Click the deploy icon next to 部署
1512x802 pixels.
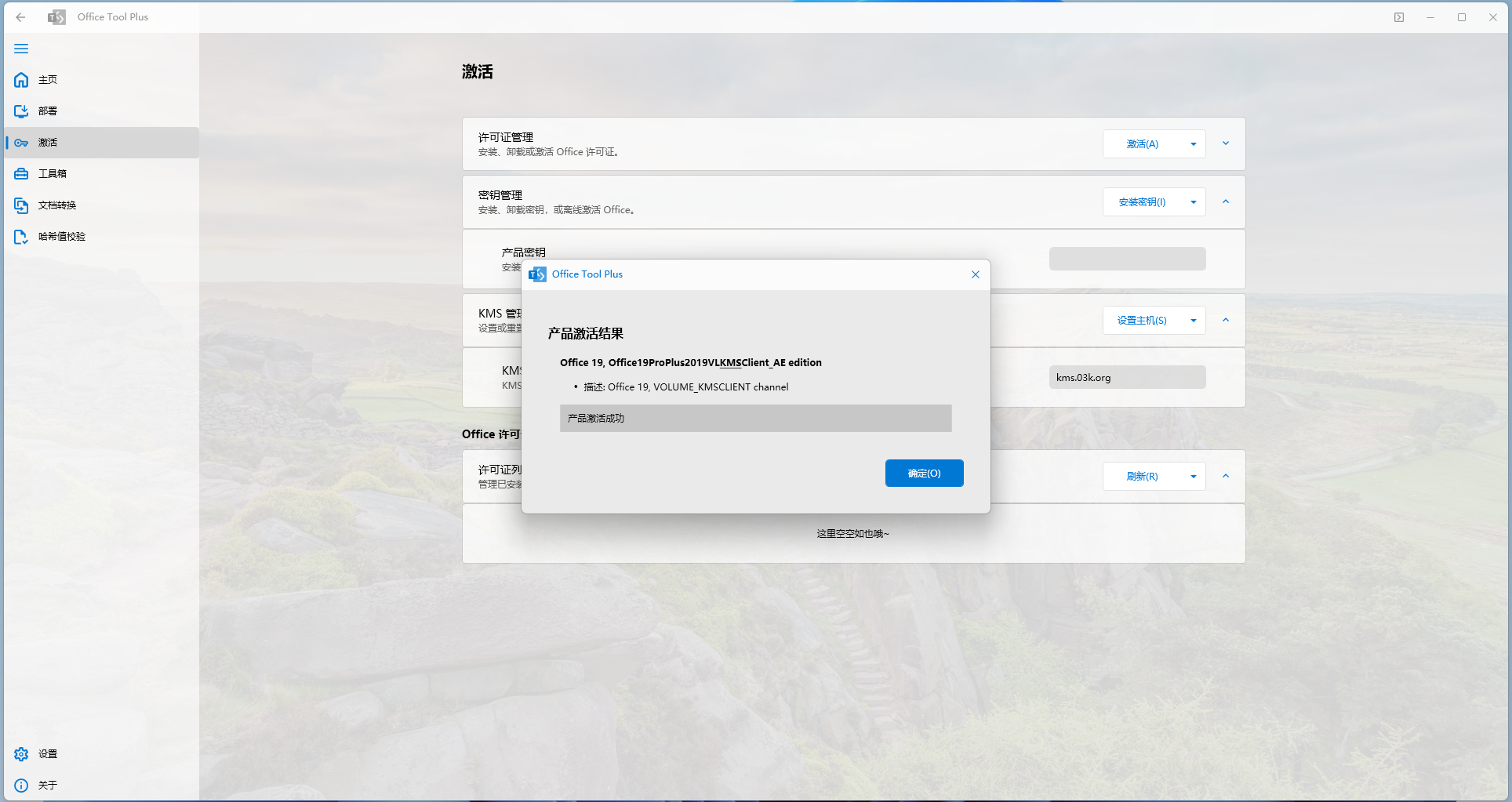(x=21, y=111)
